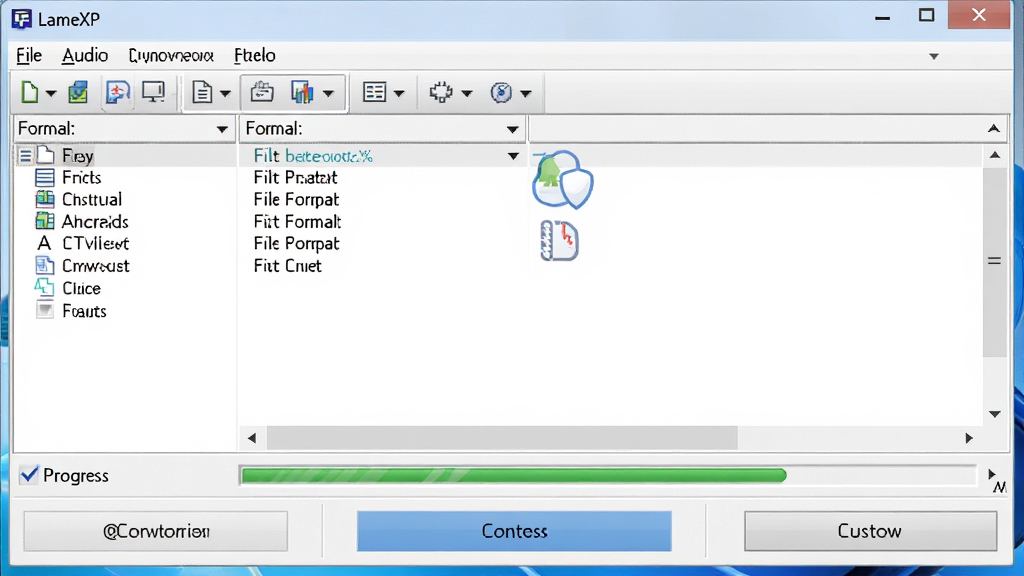
Task: Click the puzzle piece plugin icon
Action: coord(441,92)
